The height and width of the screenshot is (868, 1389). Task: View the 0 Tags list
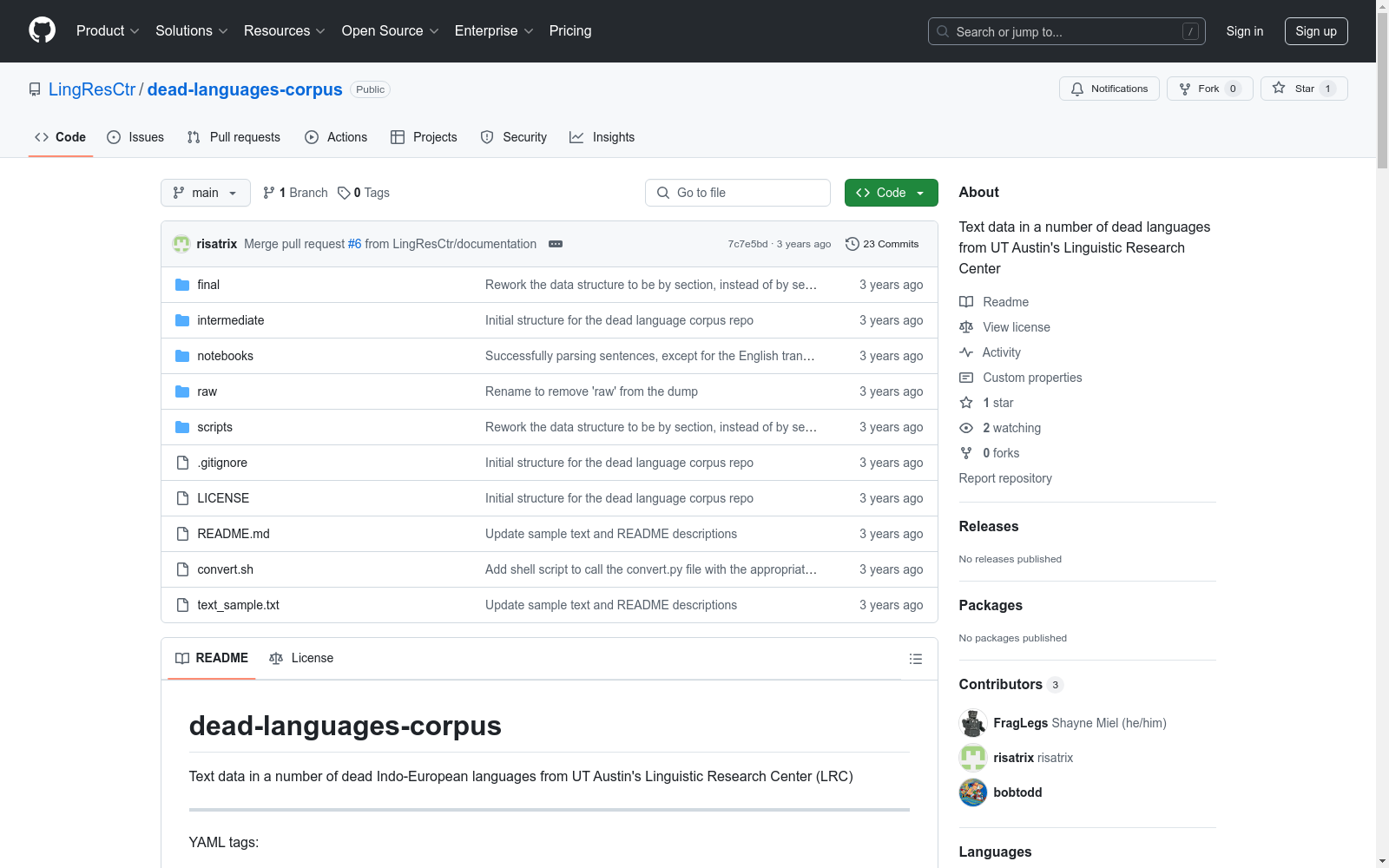click(364, 193)
